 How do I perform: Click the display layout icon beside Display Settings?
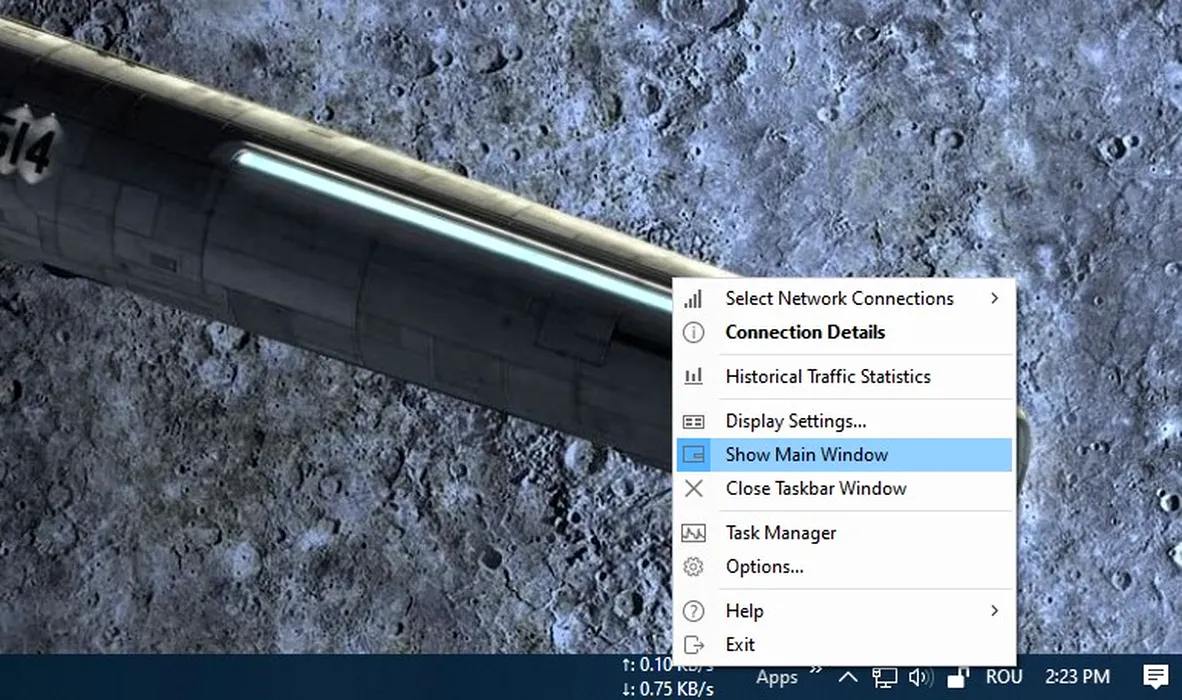693,421
